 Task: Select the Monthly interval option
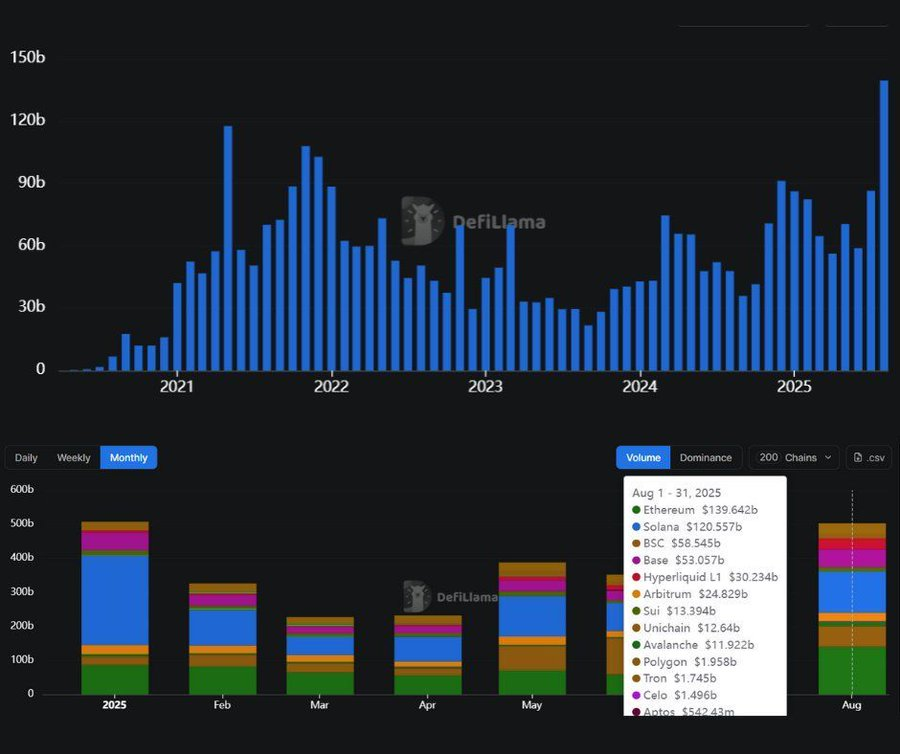point(129,458)
